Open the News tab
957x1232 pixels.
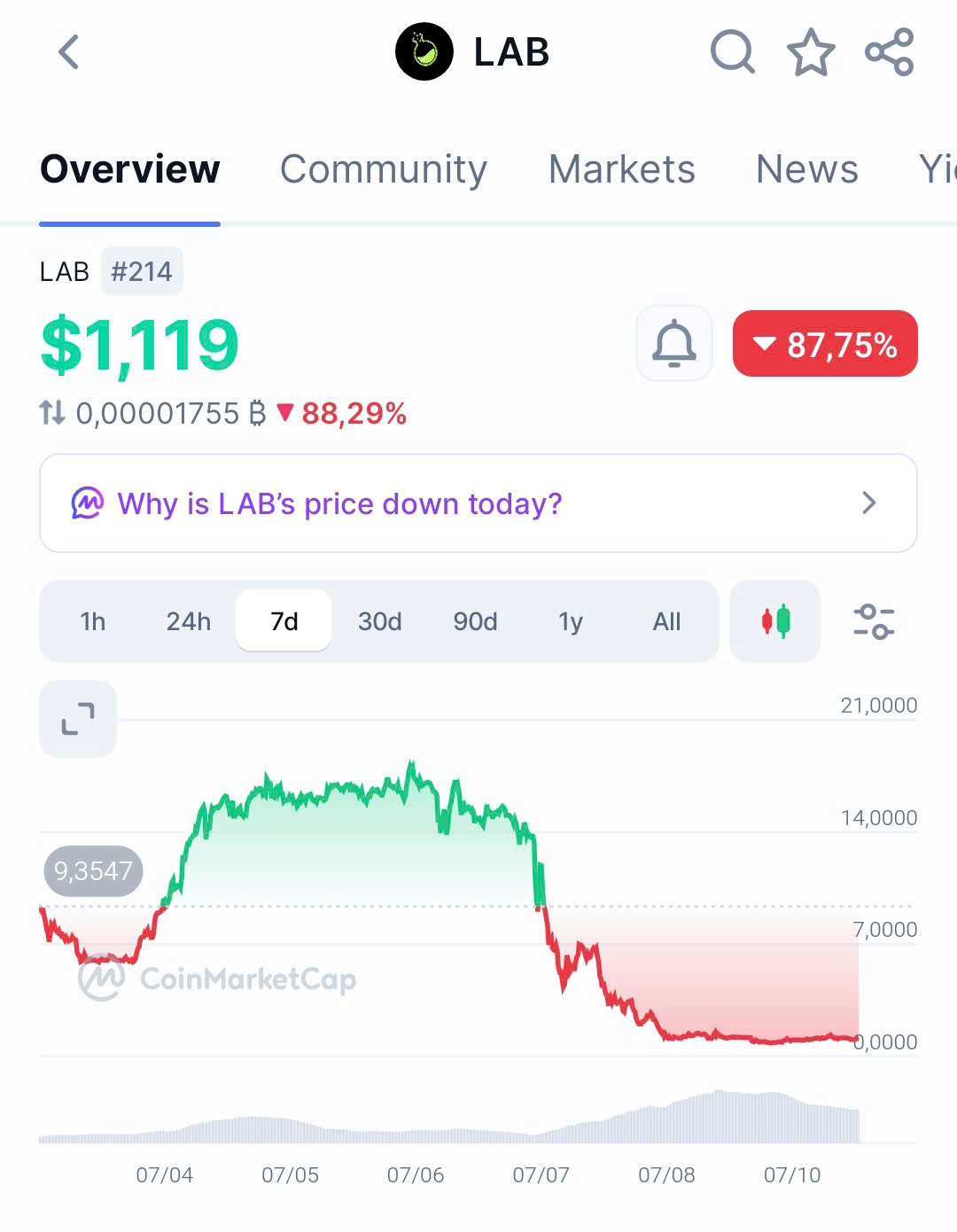point(807,168)
